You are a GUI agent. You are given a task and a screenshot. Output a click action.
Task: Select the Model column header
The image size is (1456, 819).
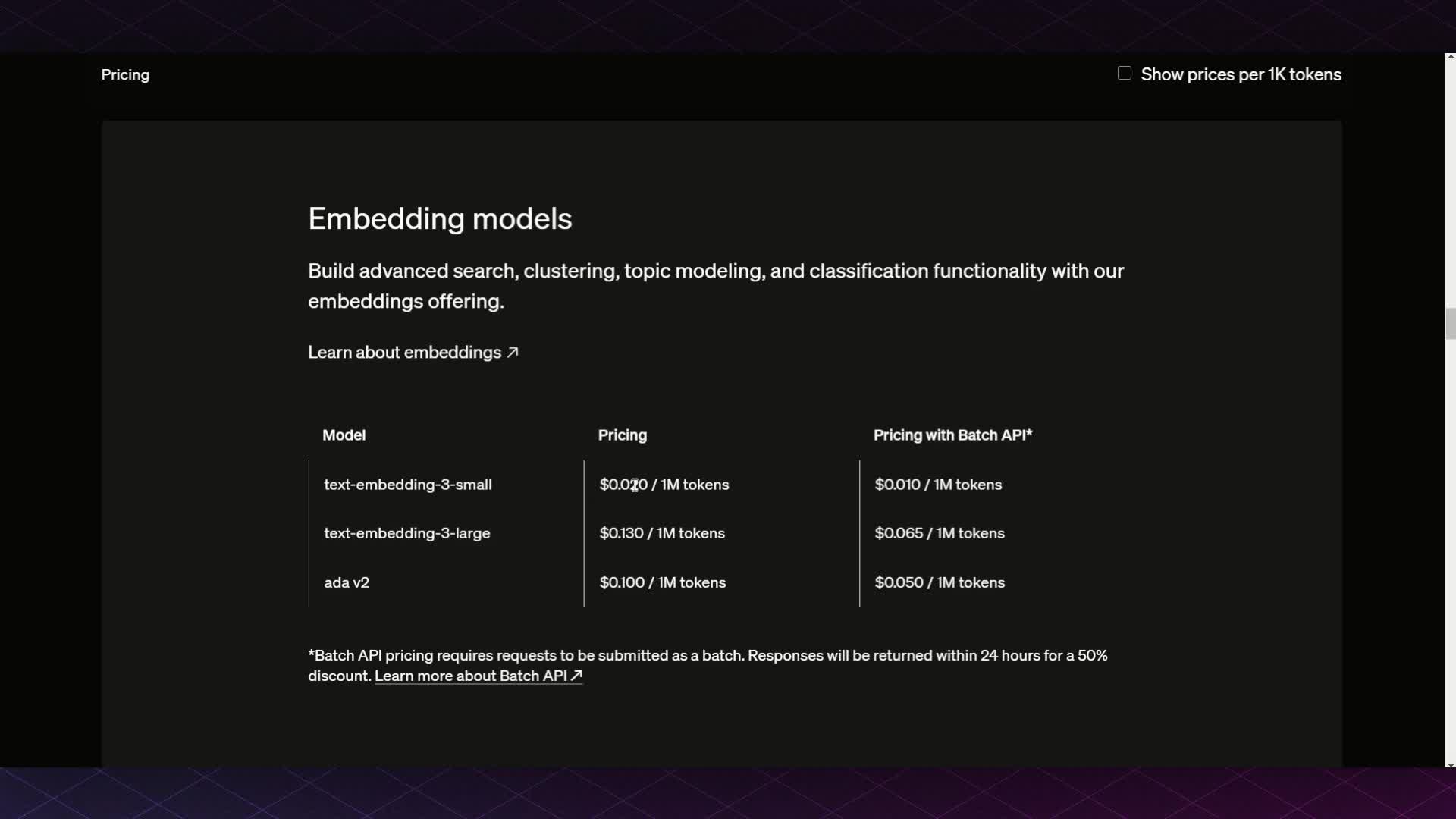tap(344, 435)
